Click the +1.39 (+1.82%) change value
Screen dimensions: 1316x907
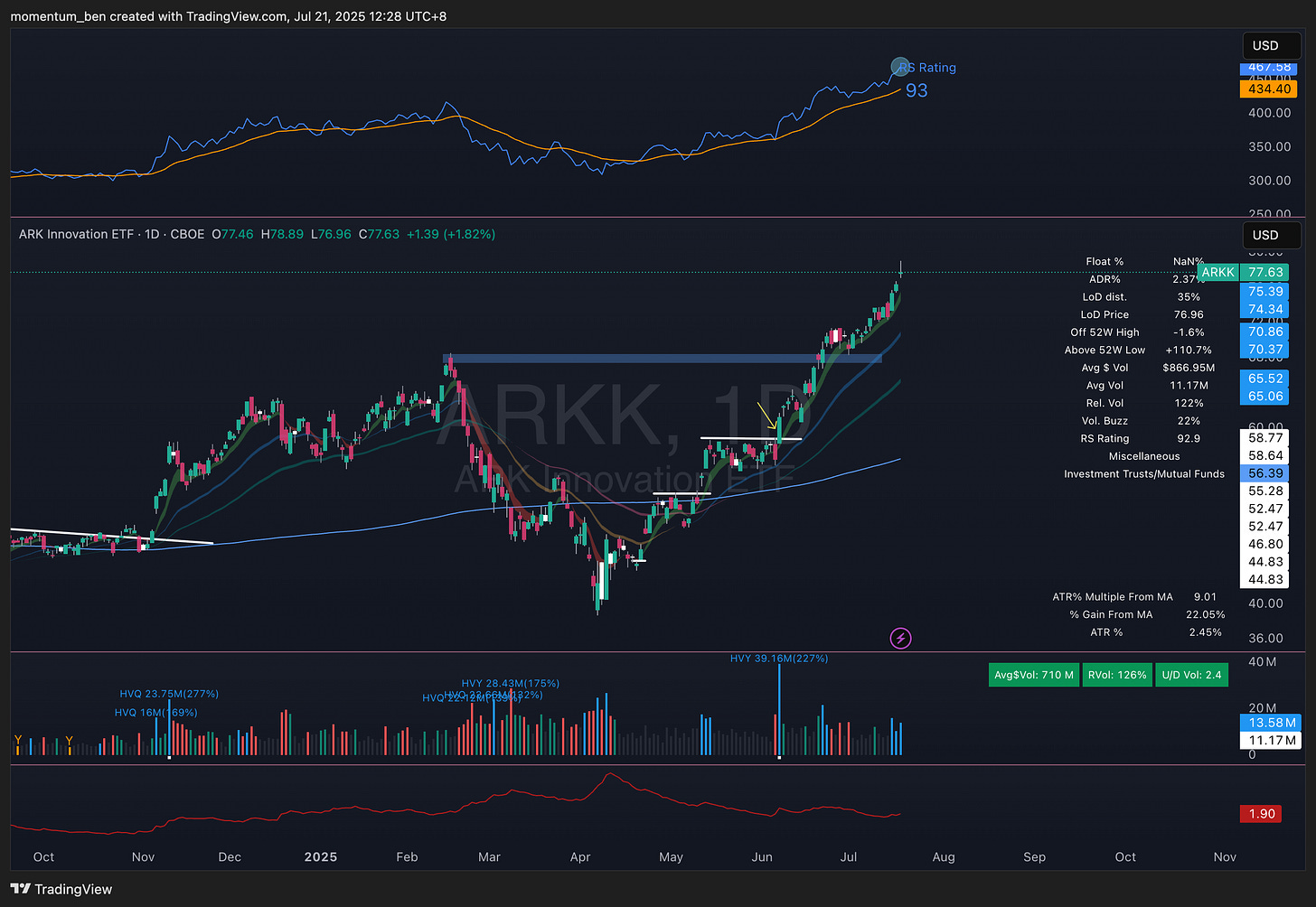point(450,234)
